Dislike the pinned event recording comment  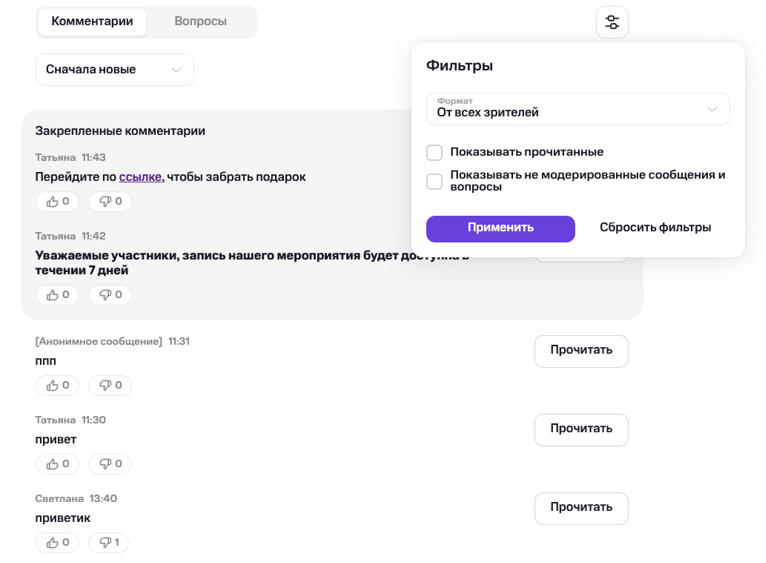click(110, 295)
